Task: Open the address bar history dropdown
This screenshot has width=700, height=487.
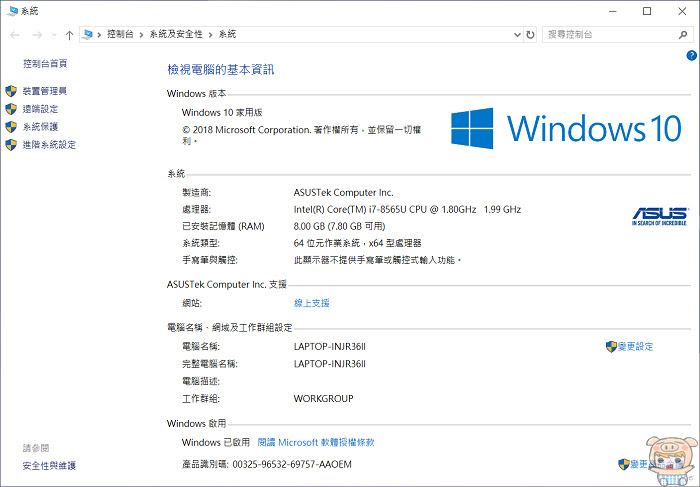Action: 517,35
